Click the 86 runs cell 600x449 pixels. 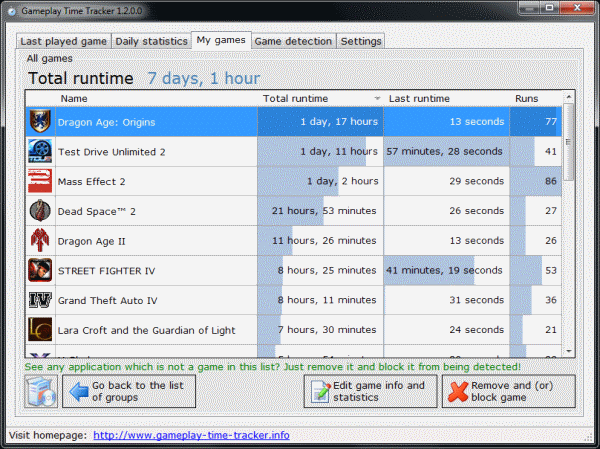click(x=536, y=181)
